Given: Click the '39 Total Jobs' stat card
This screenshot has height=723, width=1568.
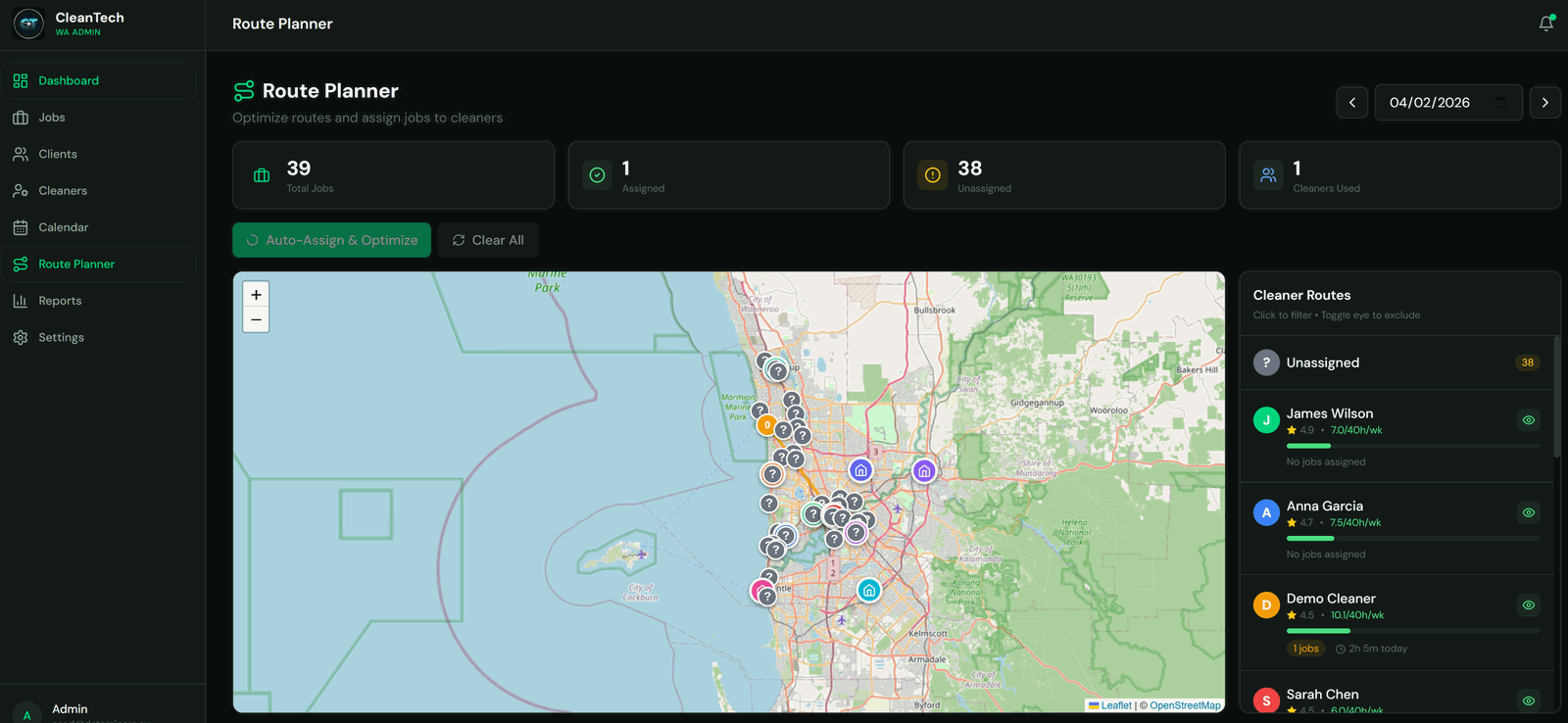Looking at the screenshot, I should [393, 175].
